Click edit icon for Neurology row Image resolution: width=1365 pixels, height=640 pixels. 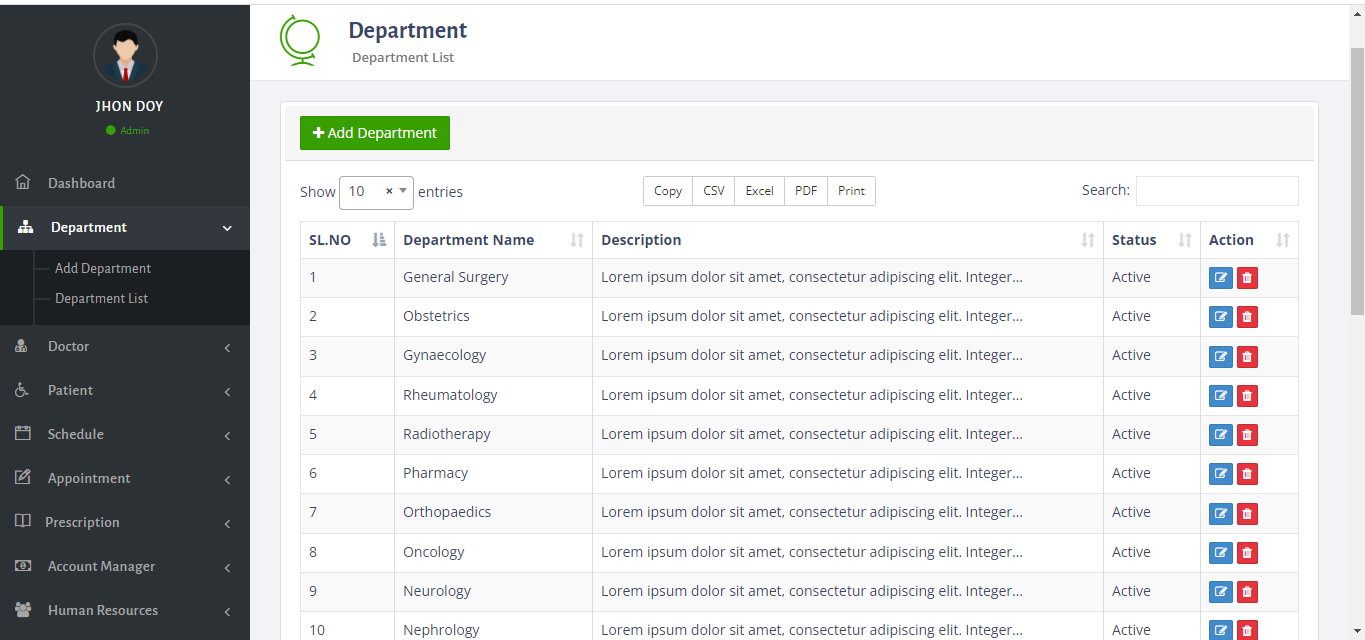[1220, 592]
